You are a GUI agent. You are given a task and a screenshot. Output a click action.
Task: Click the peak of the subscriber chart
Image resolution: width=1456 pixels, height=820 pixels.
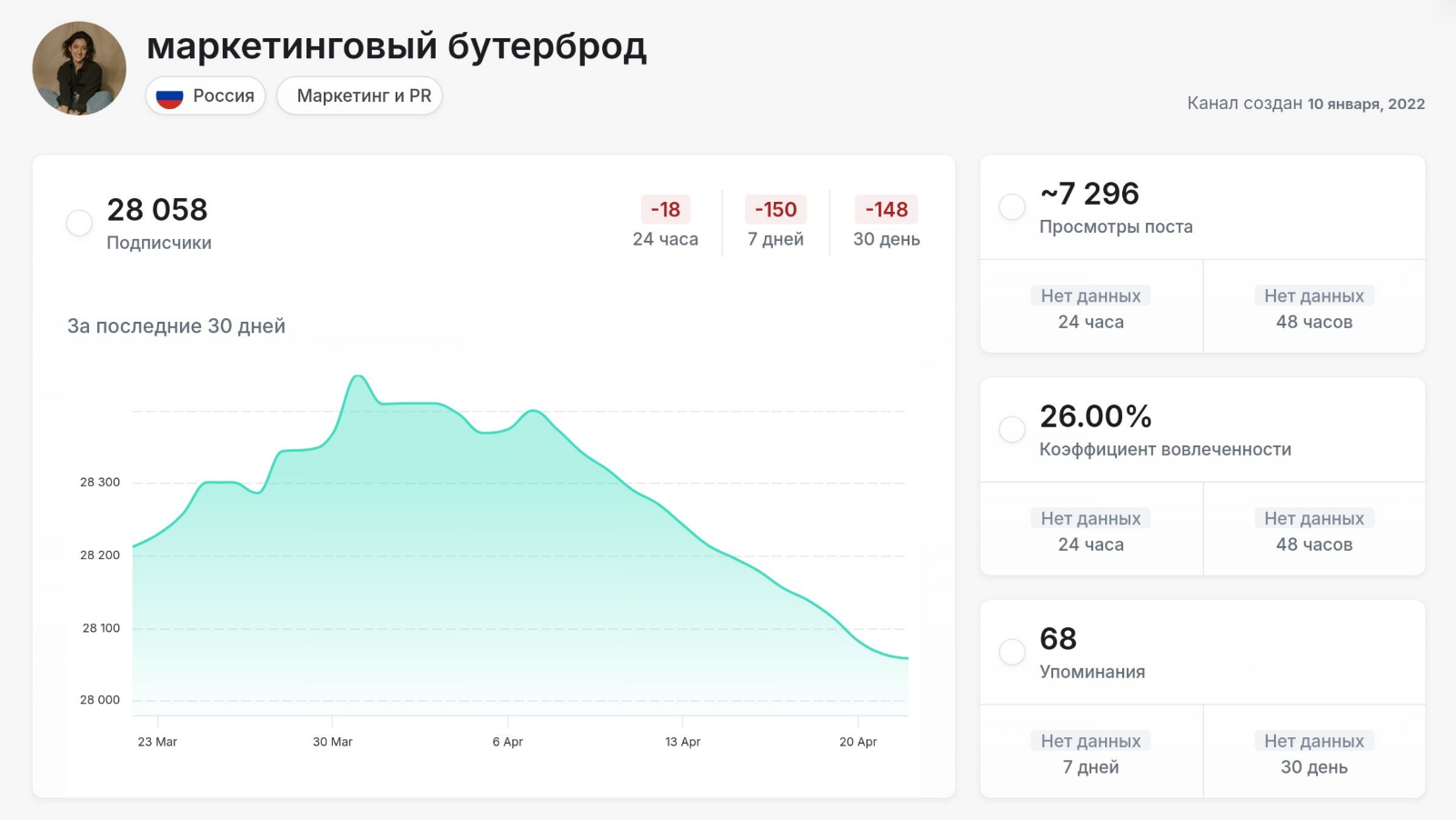(358, 375)
